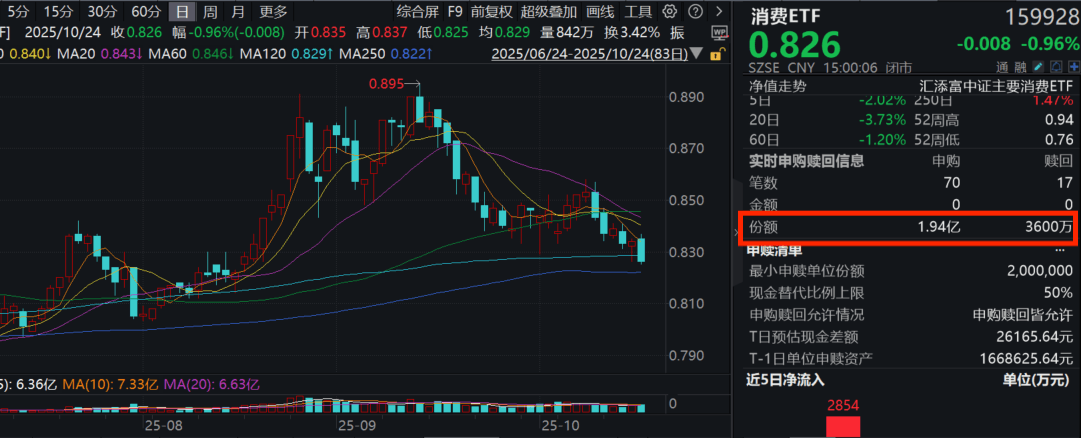Open the chart settings gear icon
Viewport: 1081px width, 438px height.
point(669,12)
